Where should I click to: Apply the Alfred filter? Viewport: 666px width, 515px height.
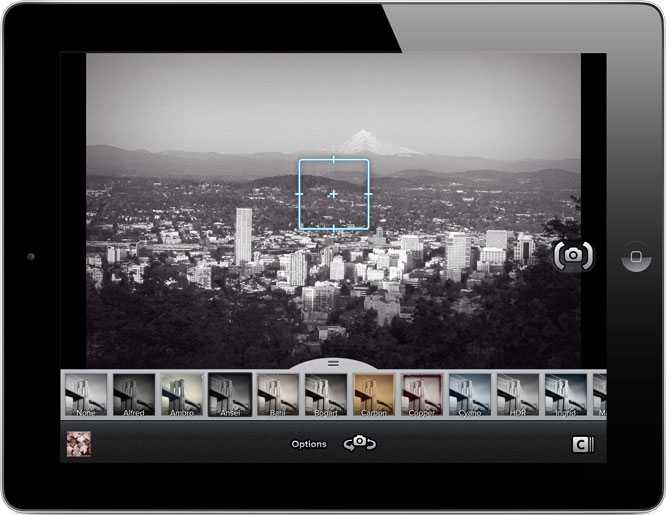click(134, 394)
